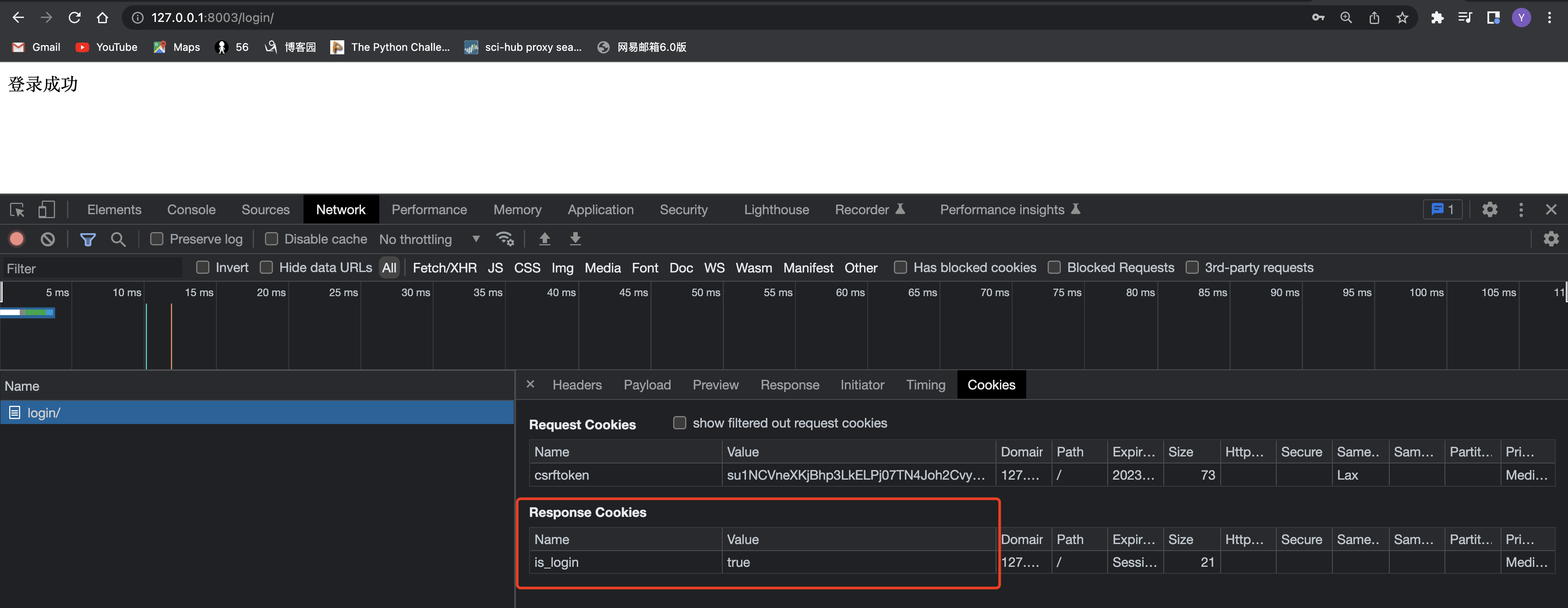
Task: Activate the inspect element picker
Action: (x=17, y=210)
